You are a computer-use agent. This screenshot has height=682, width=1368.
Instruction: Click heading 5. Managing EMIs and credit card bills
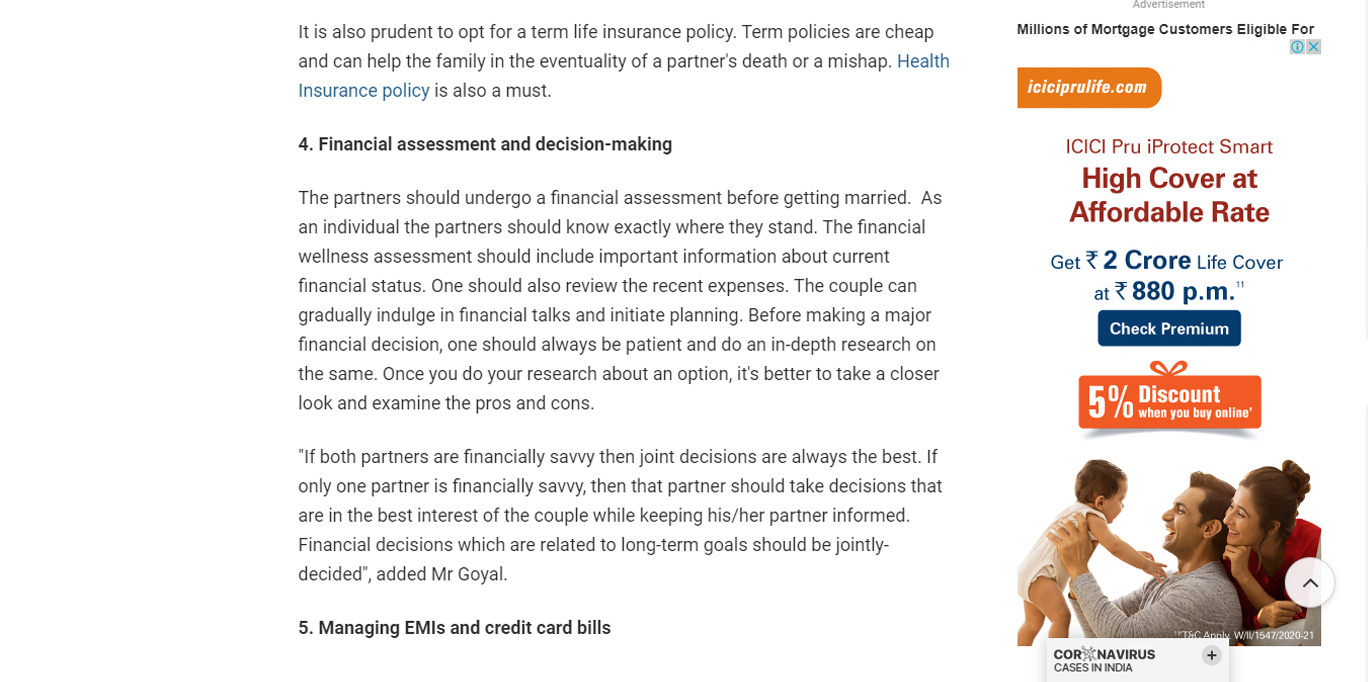(454, 628)
